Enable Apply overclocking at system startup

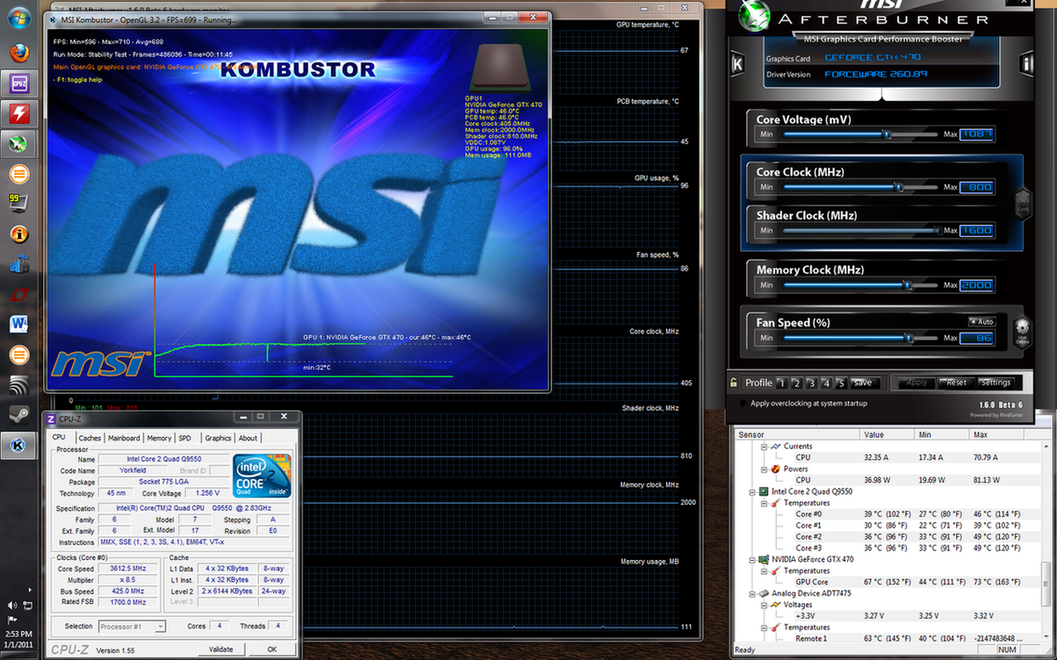point(743,403)
